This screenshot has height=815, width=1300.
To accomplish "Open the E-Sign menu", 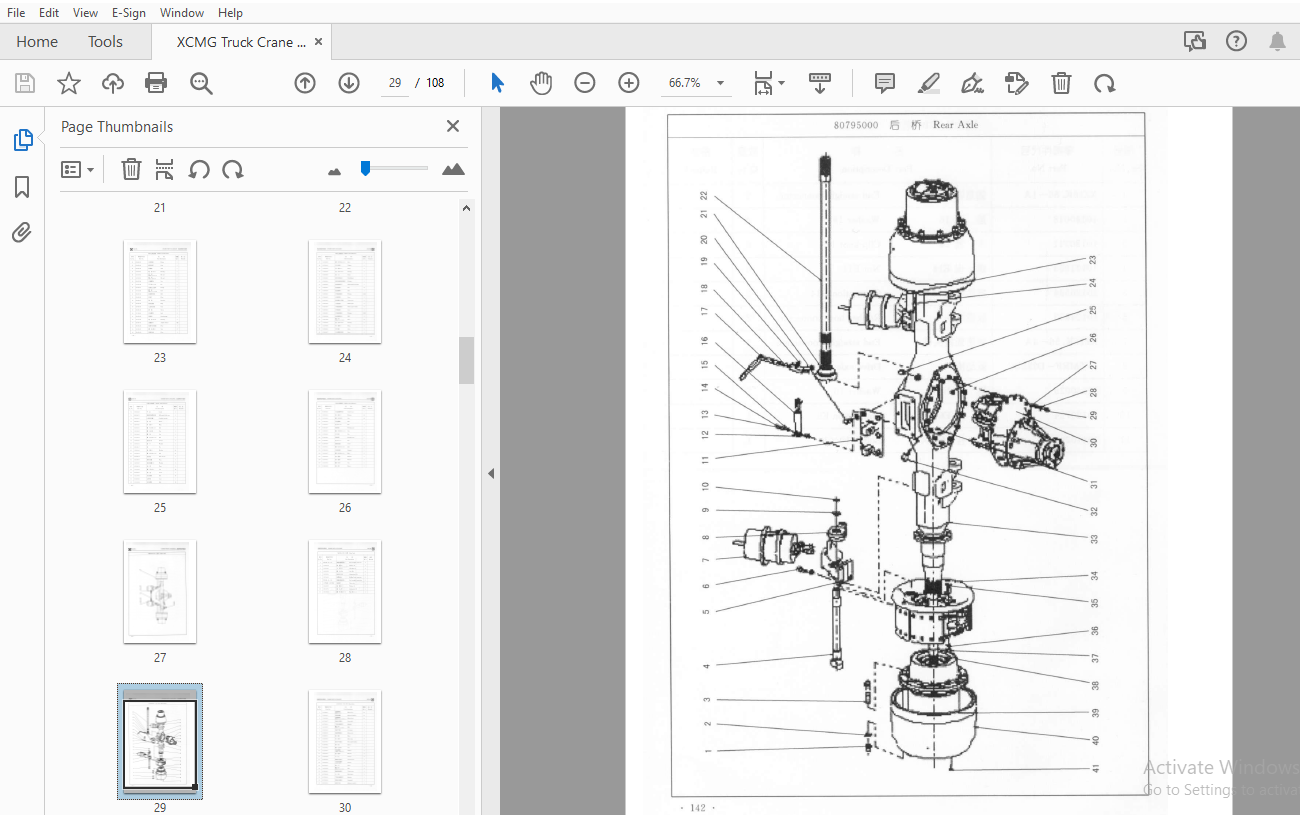I will (x=129, y=13).
